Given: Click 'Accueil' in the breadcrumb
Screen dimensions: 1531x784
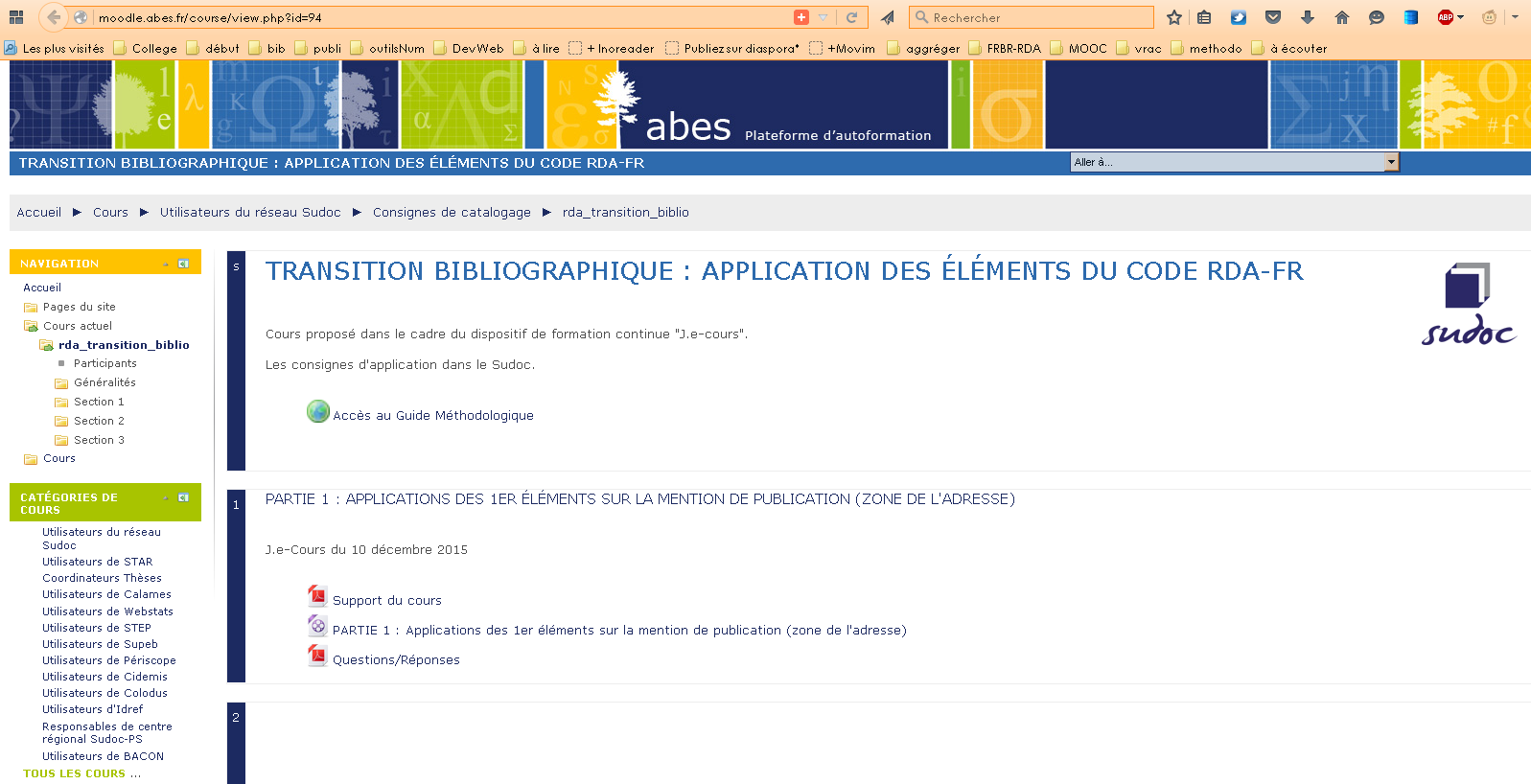Looking at the screenshot, I should coord(39,212).
